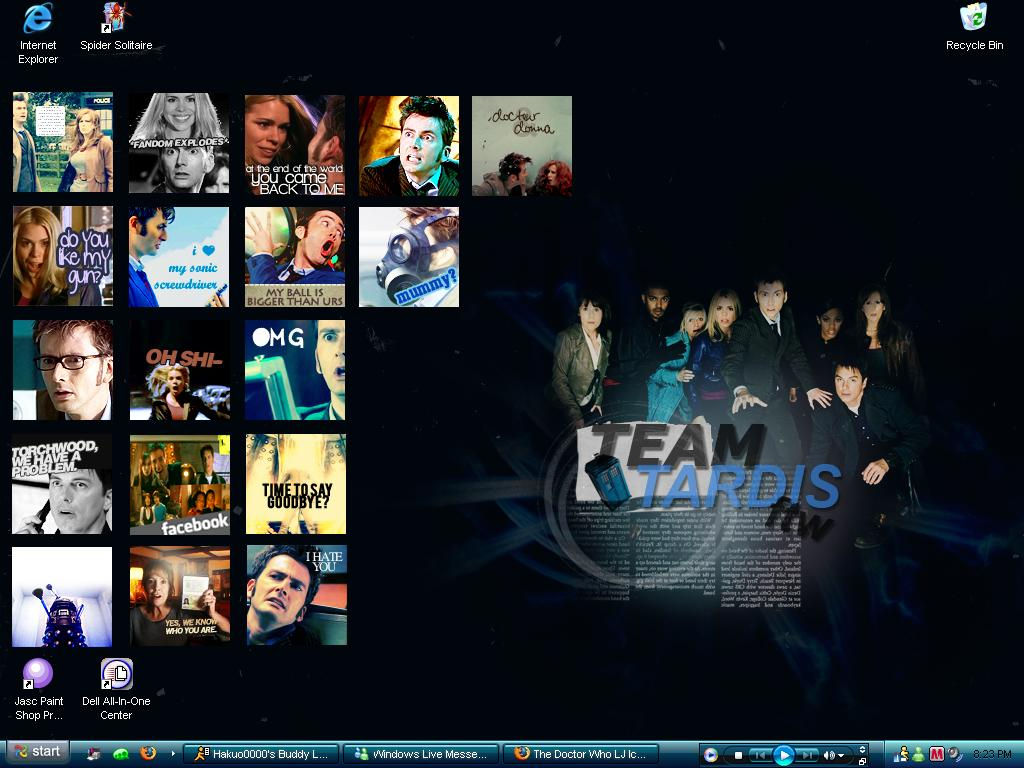Image resolution: width=1024 pixels, height=768 pixels.
Task: Open the Recycle Bin
Action: (x=972, y=18)
